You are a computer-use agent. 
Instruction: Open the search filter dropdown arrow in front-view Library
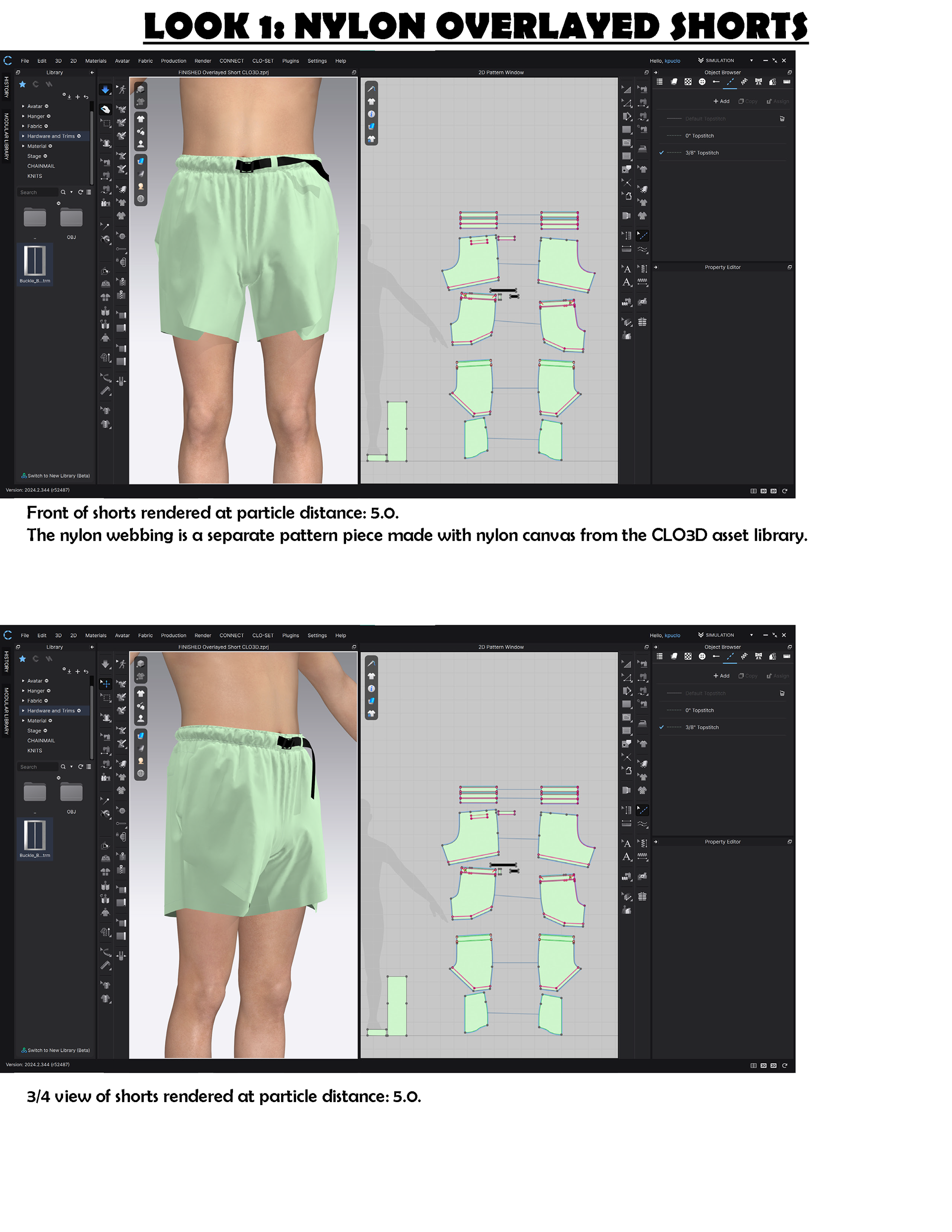71,192
